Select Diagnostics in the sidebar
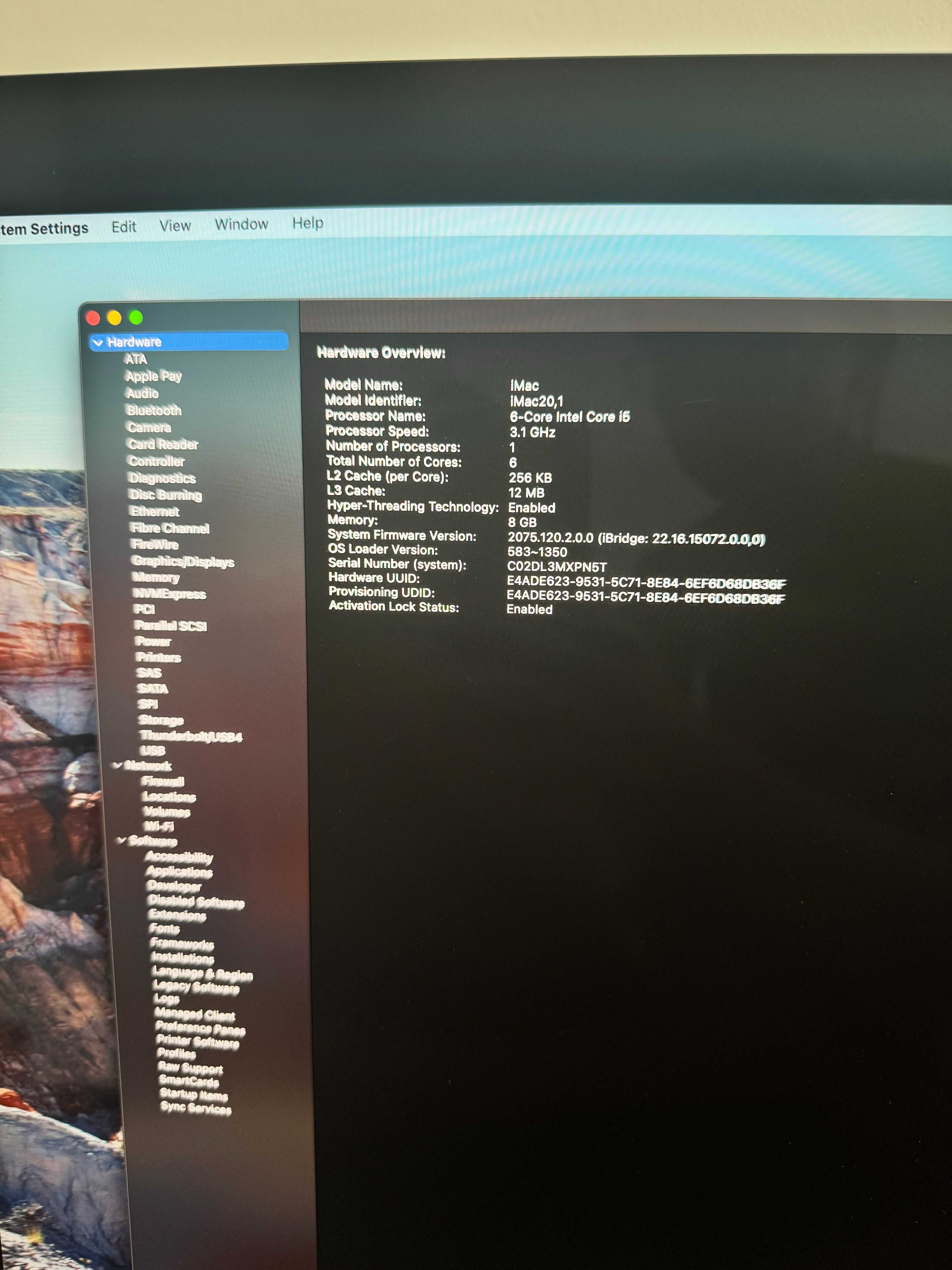The width and height of the screenshot is (952, 1270). tap(163, 478)
